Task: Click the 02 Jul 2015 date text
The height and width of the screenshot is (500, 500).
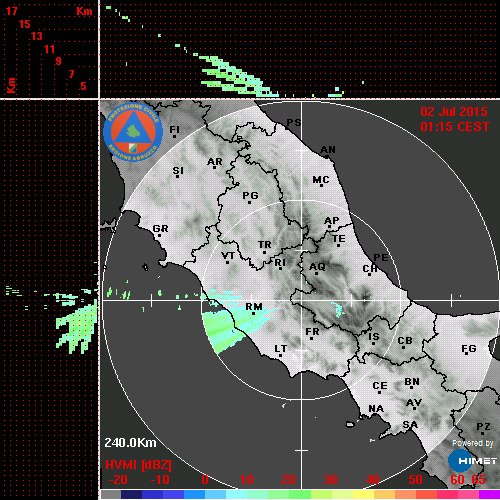Action: [454, 112]
